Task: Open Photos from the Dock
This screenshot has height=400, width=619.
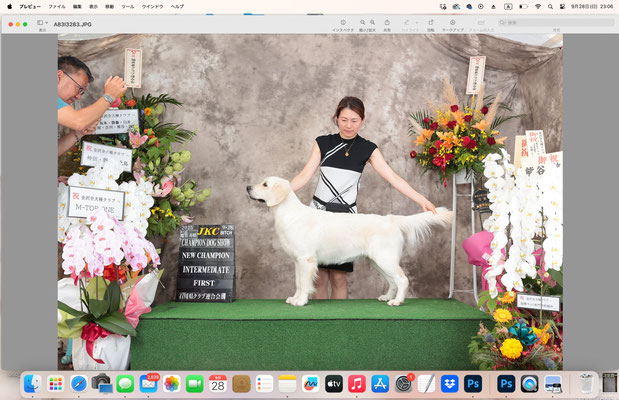Action: pyautogui.click(x=172, y=384)
